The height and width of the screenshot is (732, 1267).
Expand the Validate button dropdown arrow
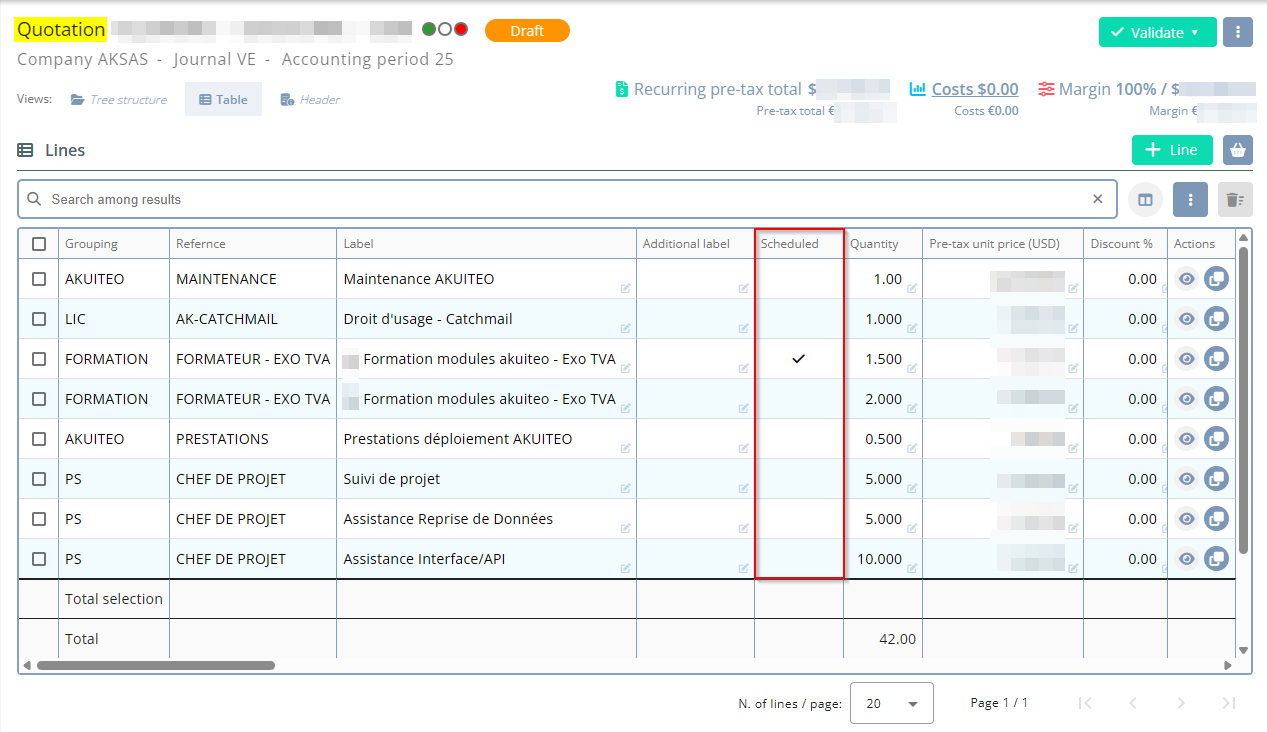pyautogui.click(x=1195, y=32)
